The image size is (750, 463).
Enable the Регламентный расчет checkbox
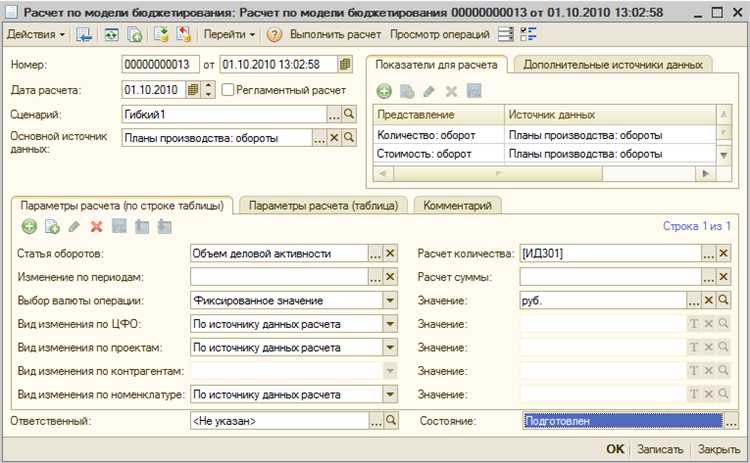228,90
